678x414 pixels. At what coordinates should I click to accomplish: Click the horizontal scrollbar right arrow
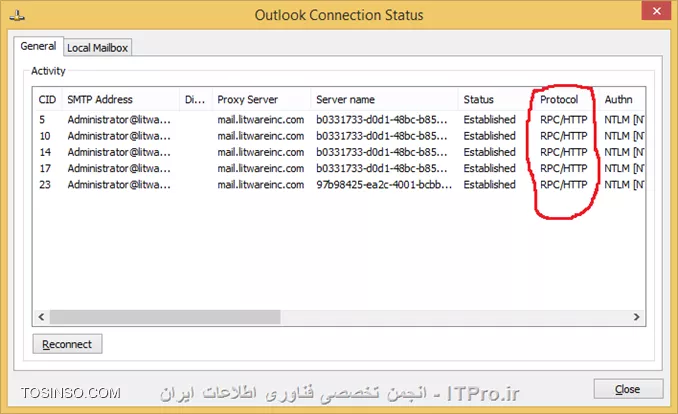tap(636, 317)
